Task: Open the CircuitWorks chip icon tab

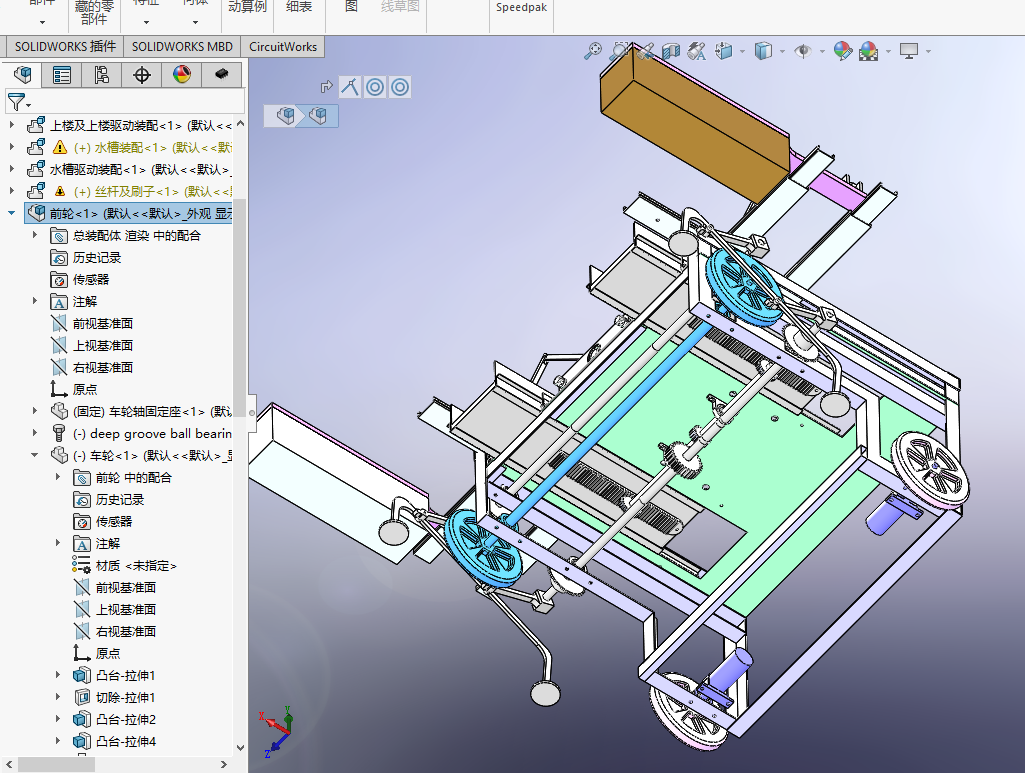Action: point(222,75)
